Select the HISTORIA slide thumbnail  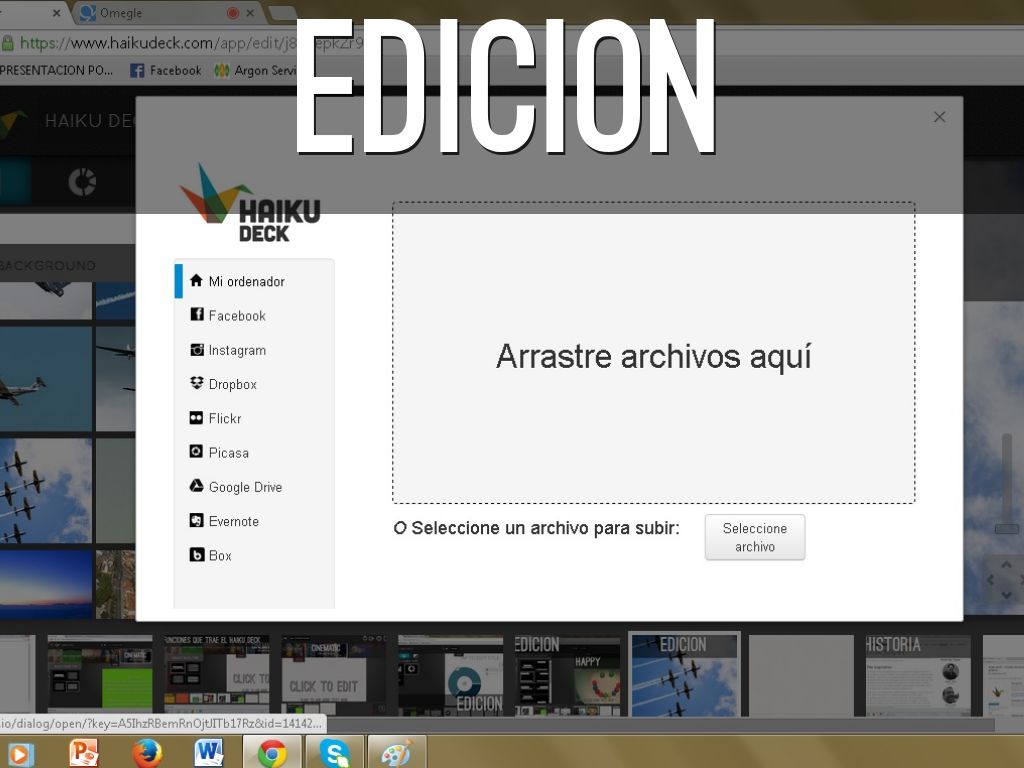click(917, 674)
